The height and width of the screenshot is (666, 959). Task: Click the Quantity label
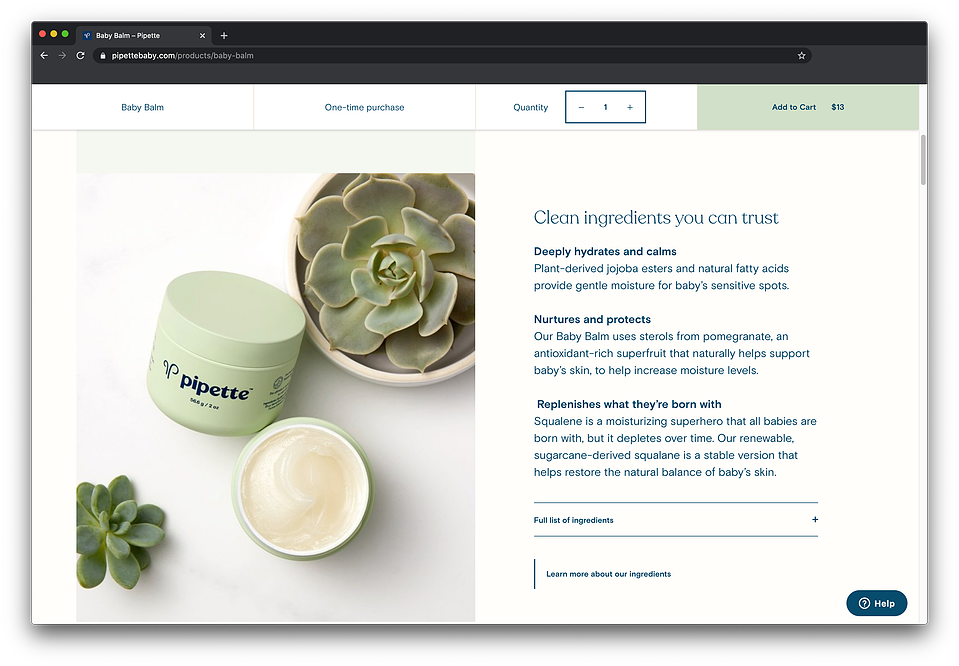pyautogui.click(x=530, y=107)
